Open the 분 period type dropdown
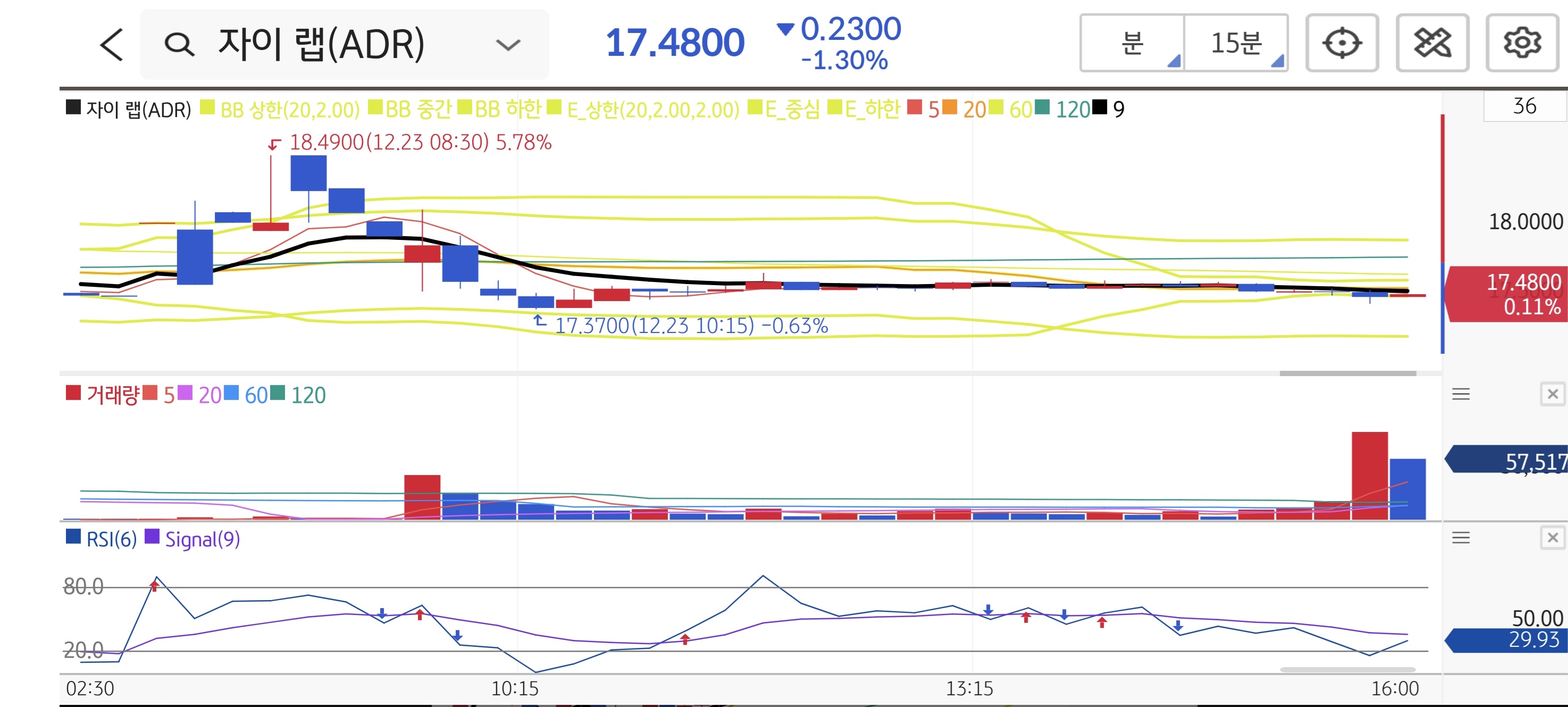 1132,43
